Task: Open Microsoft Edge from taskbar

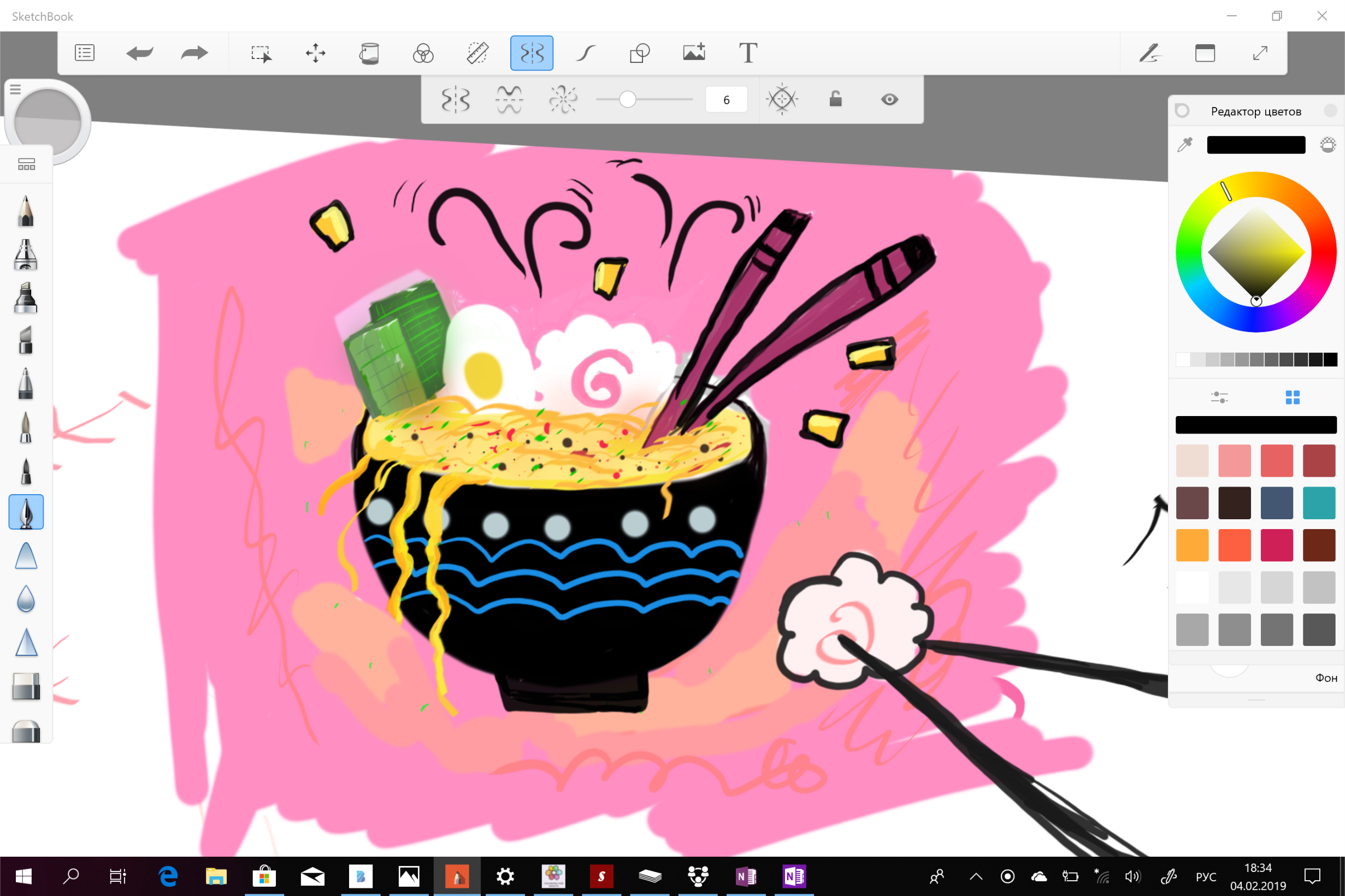Action: tap(168, 876)
